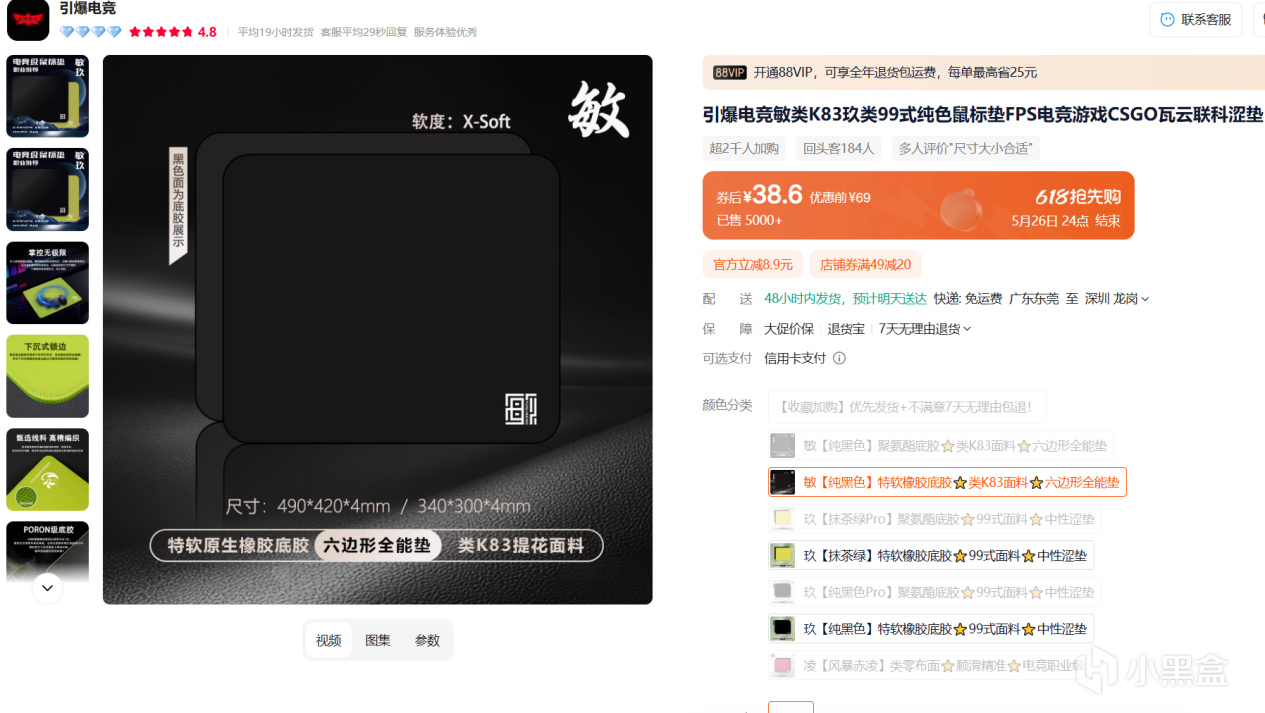
Task: Click the 已售 5000+ sales count
Action: pyautogui.click(x=749, y=221)
